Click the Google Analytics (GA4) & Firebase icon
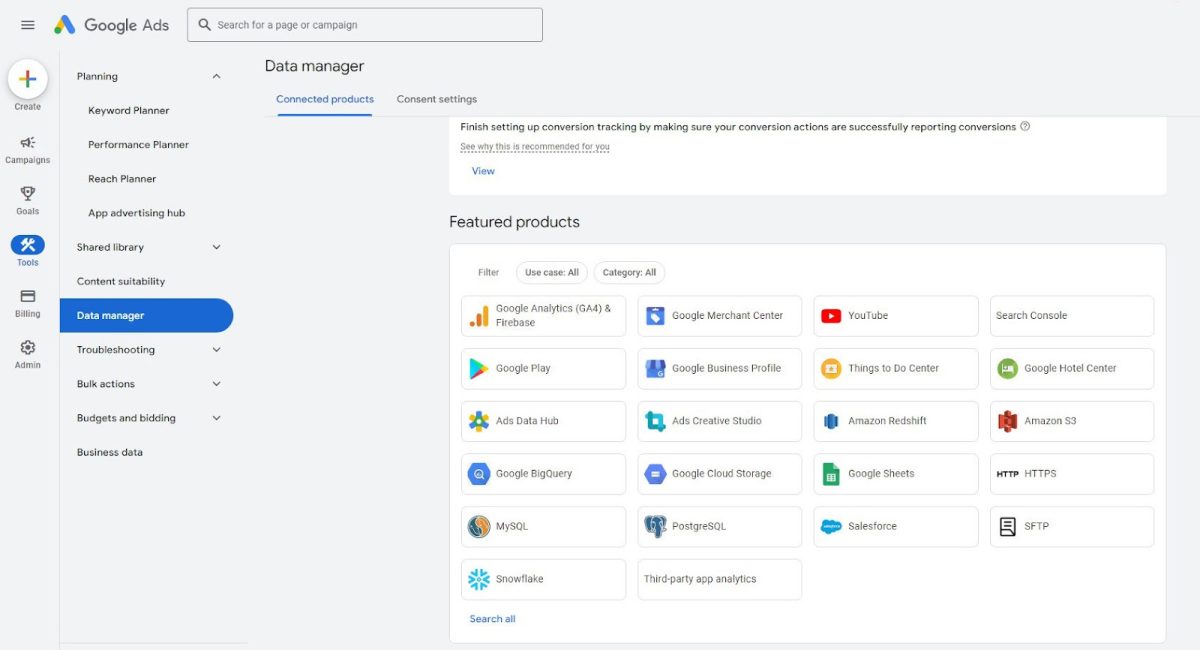This screenshot has width=1200, height=650. point(479,316)
